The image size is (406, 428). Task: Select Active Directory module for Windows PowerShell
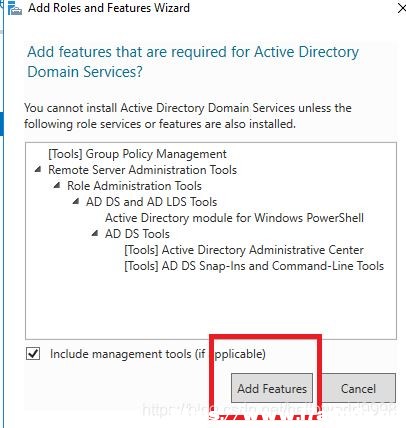click(234, 218)
